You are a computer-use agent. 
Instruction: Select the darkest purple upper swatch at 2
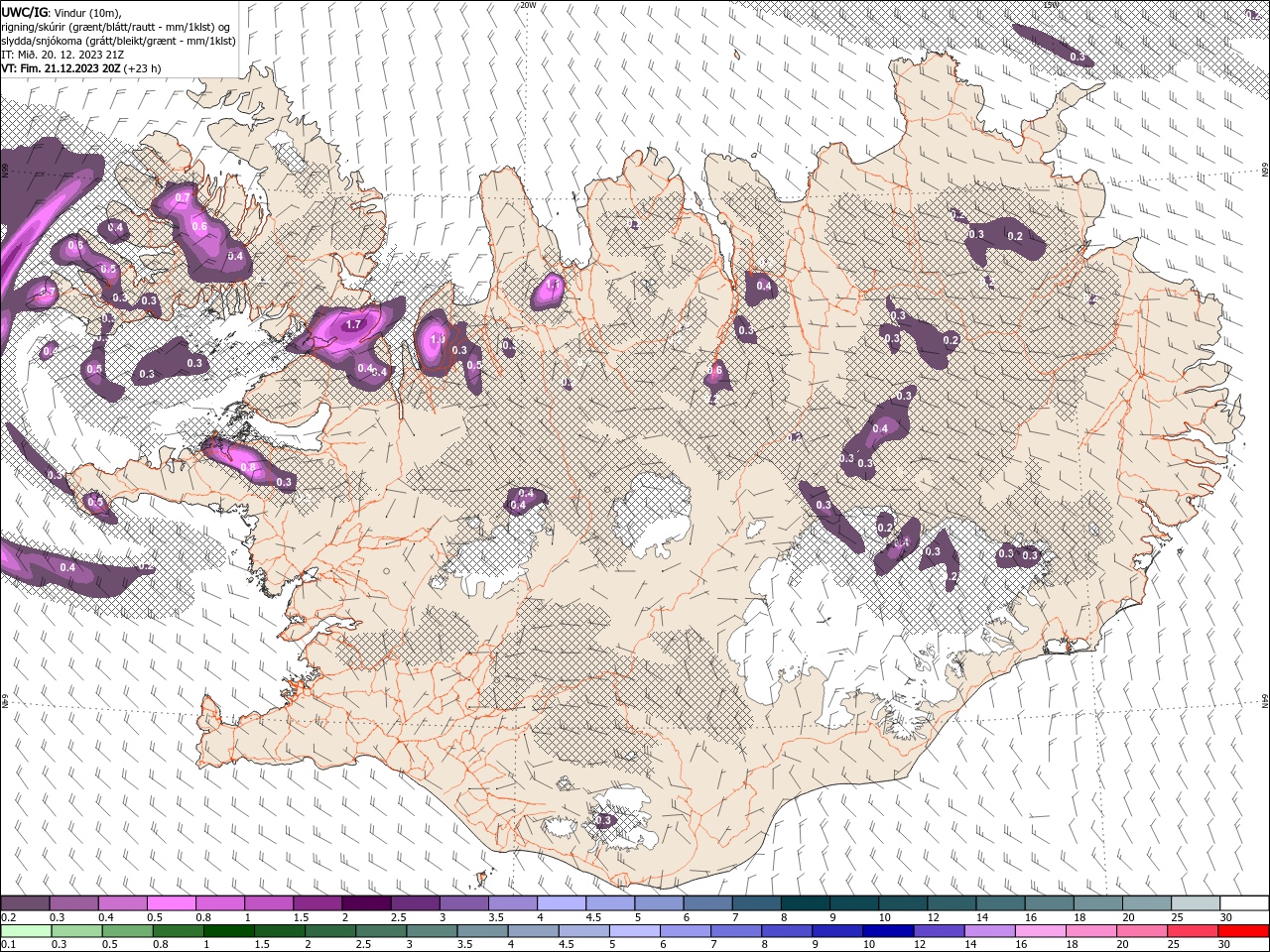(365, 903)
